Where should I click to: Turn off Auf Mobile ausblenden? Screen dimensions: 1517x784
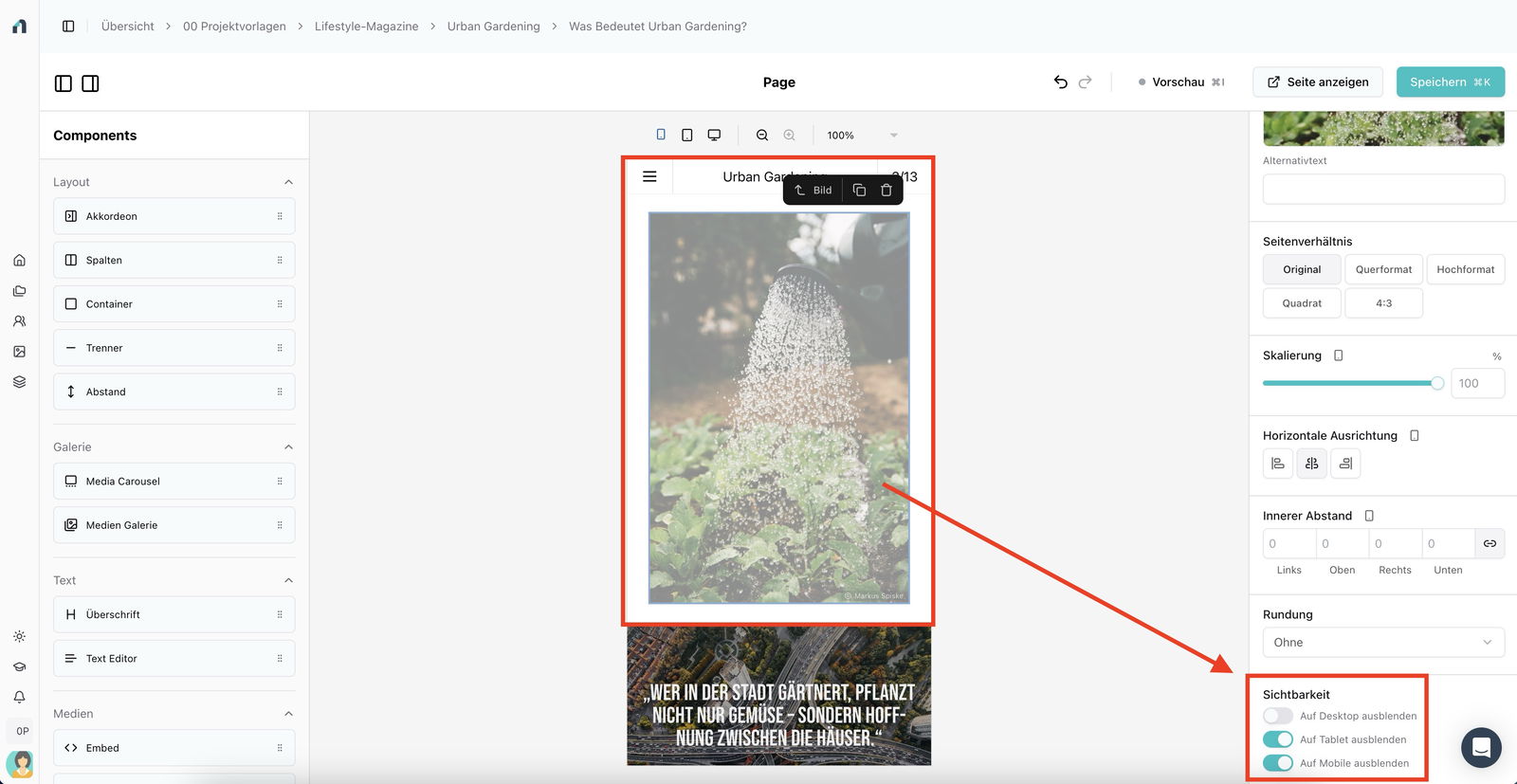coord(1277,763)
